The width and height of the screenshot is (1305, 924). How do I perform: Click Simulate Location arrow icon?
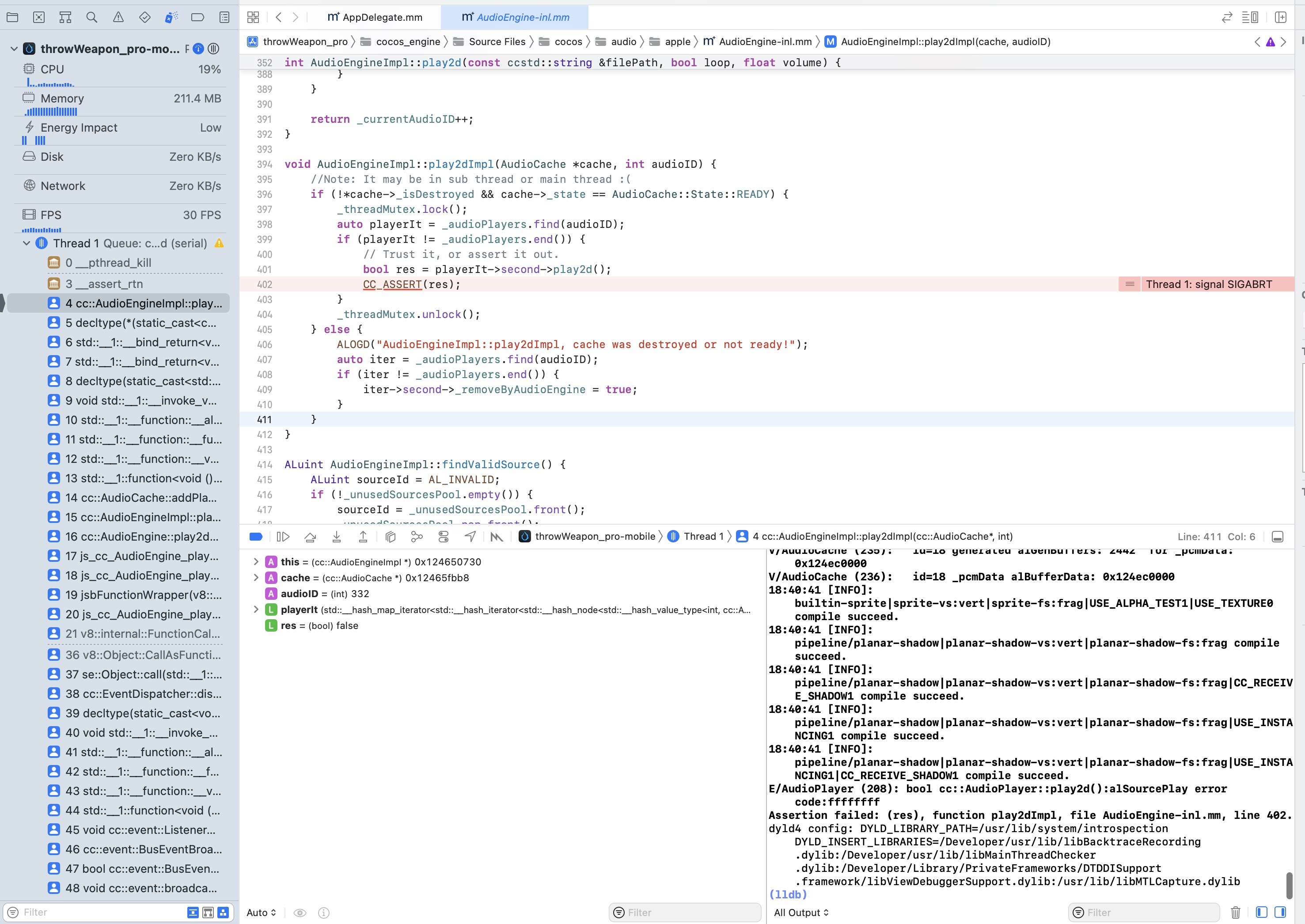coord(470,537)
